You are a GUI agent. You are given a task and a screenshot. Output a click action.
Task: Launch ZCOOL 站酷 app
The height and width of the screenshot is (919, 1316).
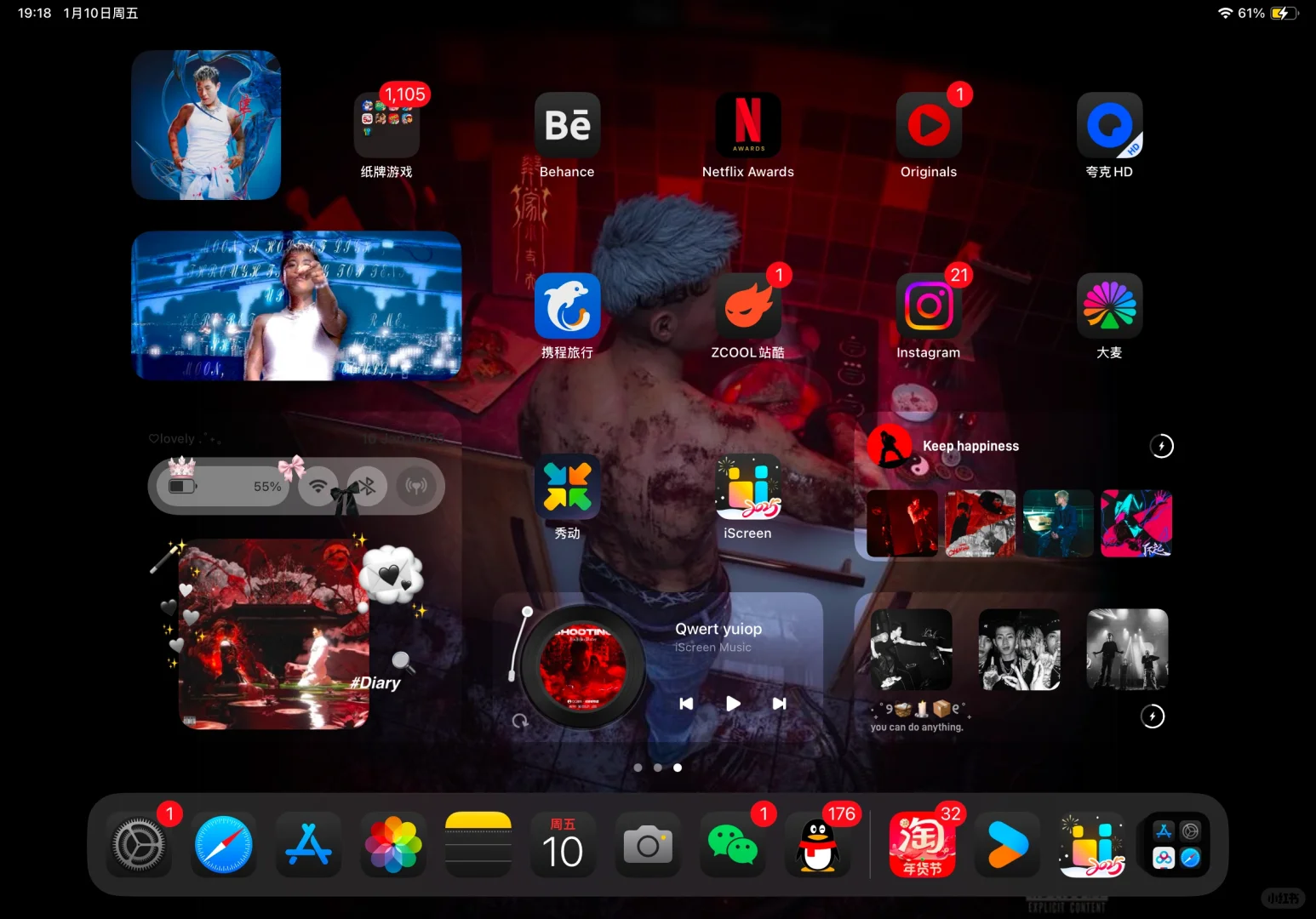[748, 305]
